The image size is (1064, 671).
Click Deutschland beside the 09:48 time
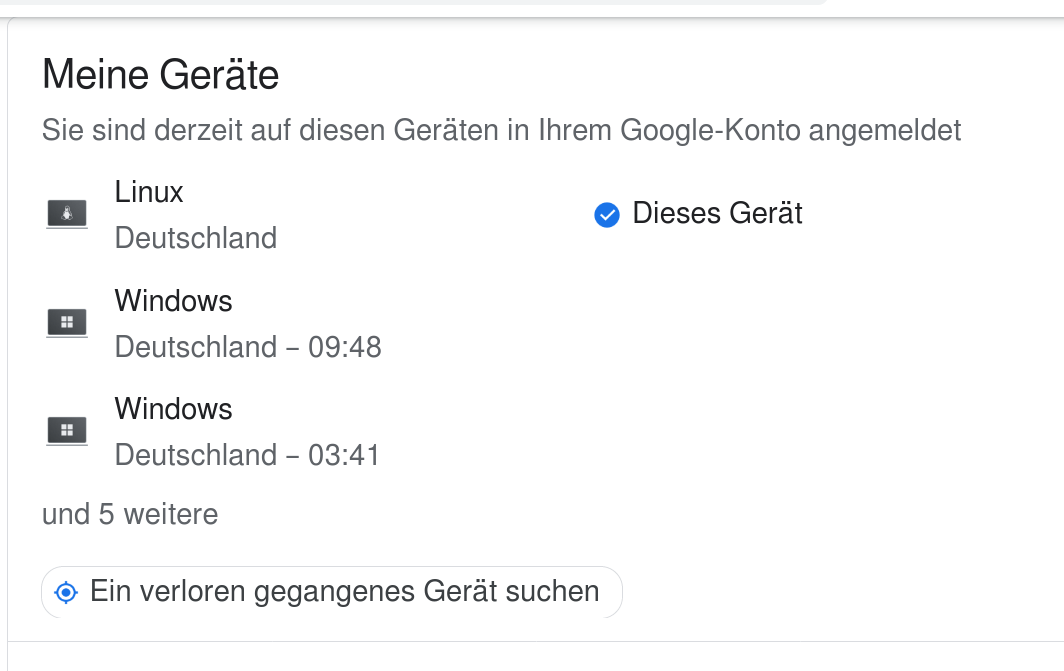click(x=196, y=347)
